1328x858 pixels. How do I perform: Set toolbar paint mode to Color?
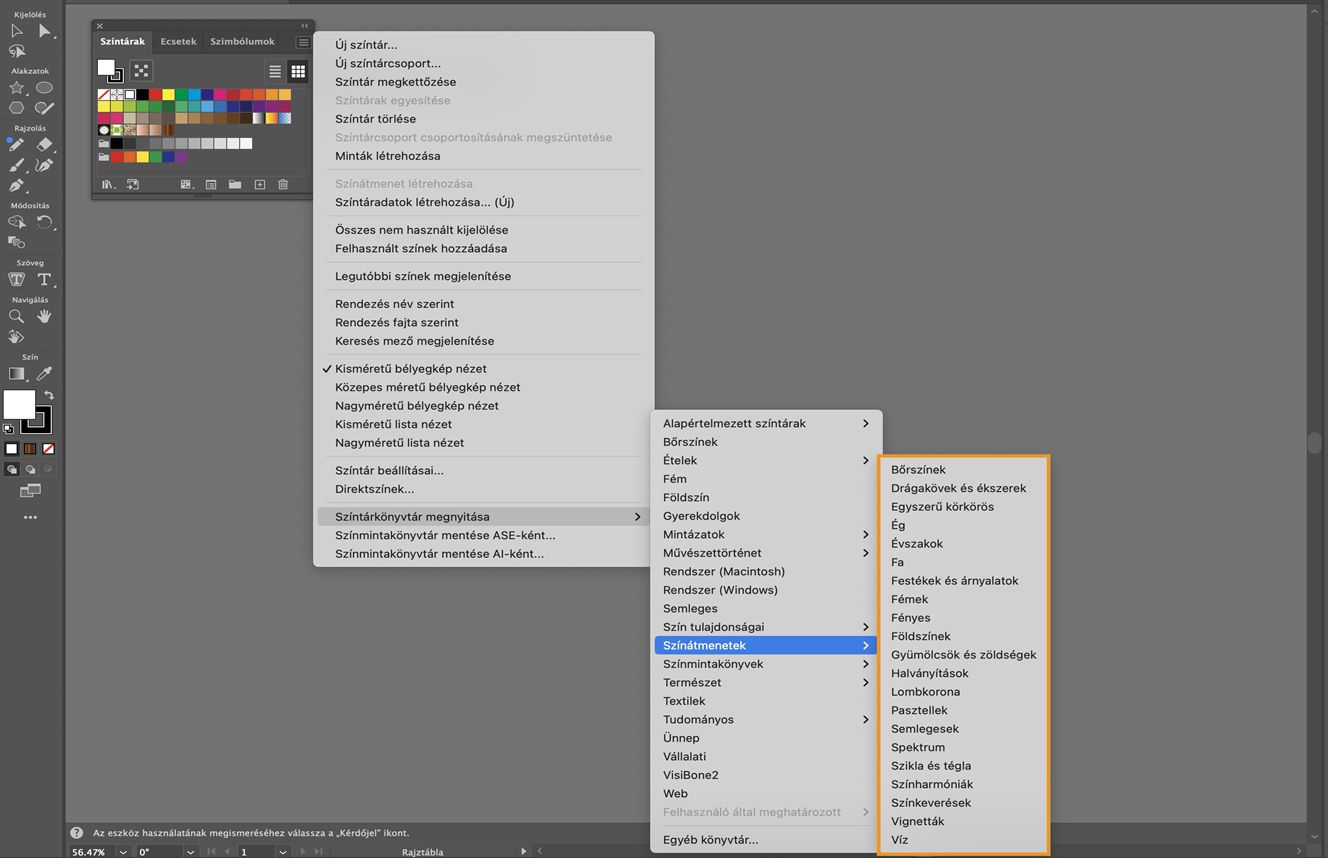pos(12,449)
